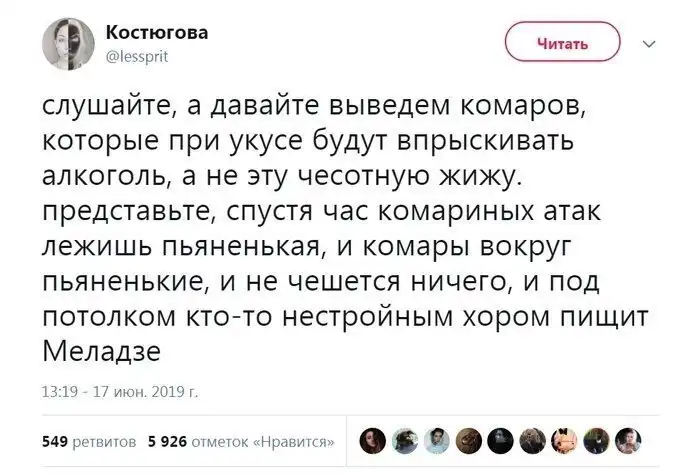700x474 pixels.
Task: Click the fourth liker avatar in the row
Action: [x=471, y=438]
